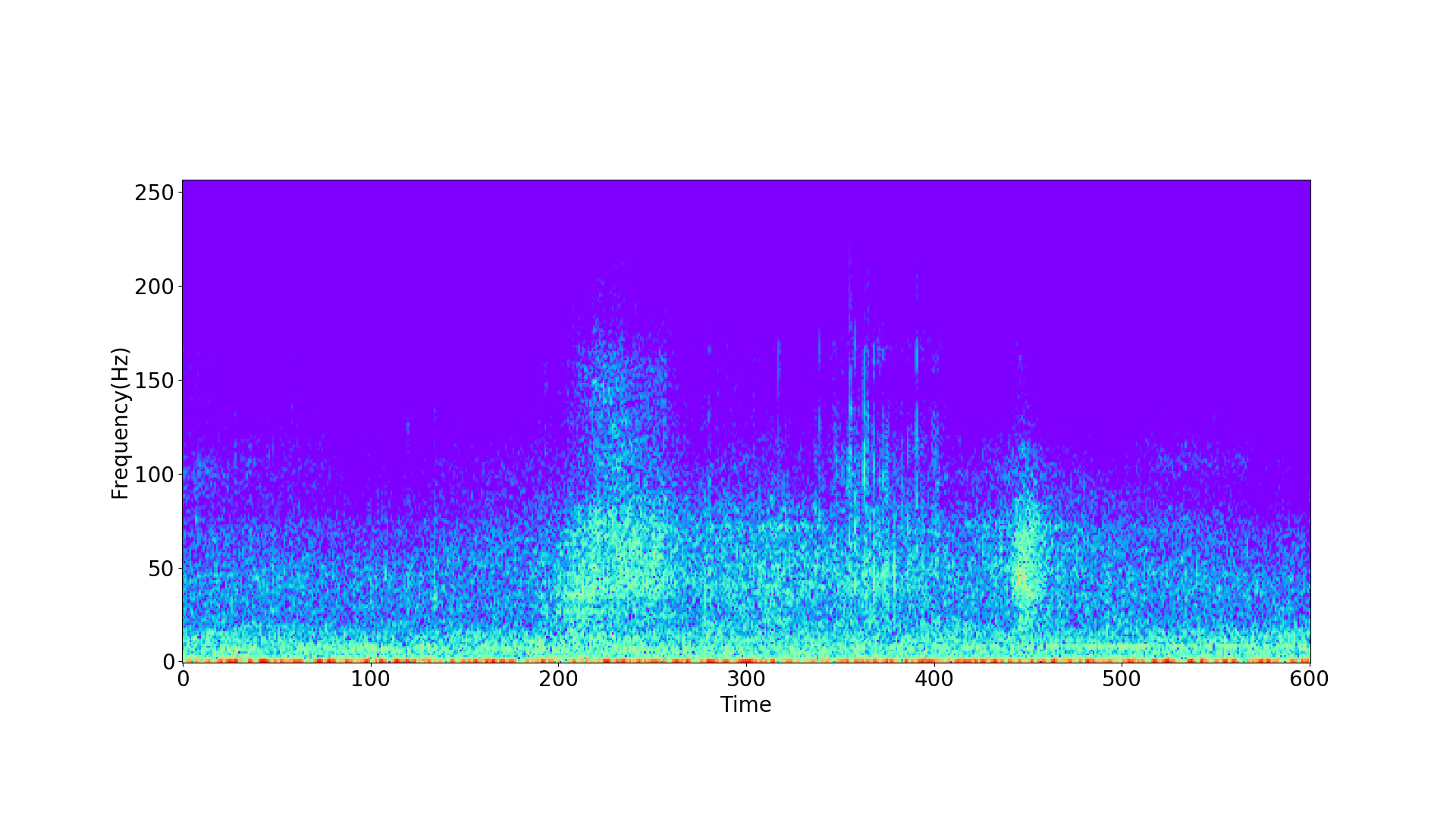Click the 'Frequency(Hz)' y-axis label
Viewport: 1456px width, 834px height.
[121, 423]
